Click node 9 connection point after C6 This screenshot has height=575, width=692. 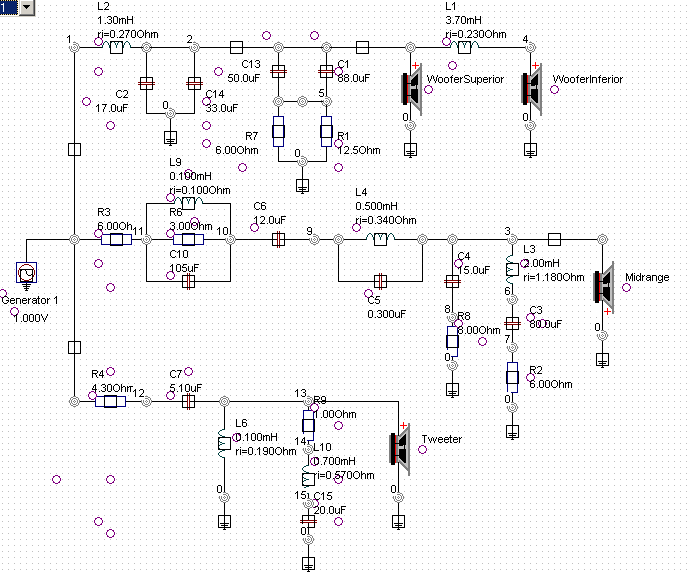point(314,240)
